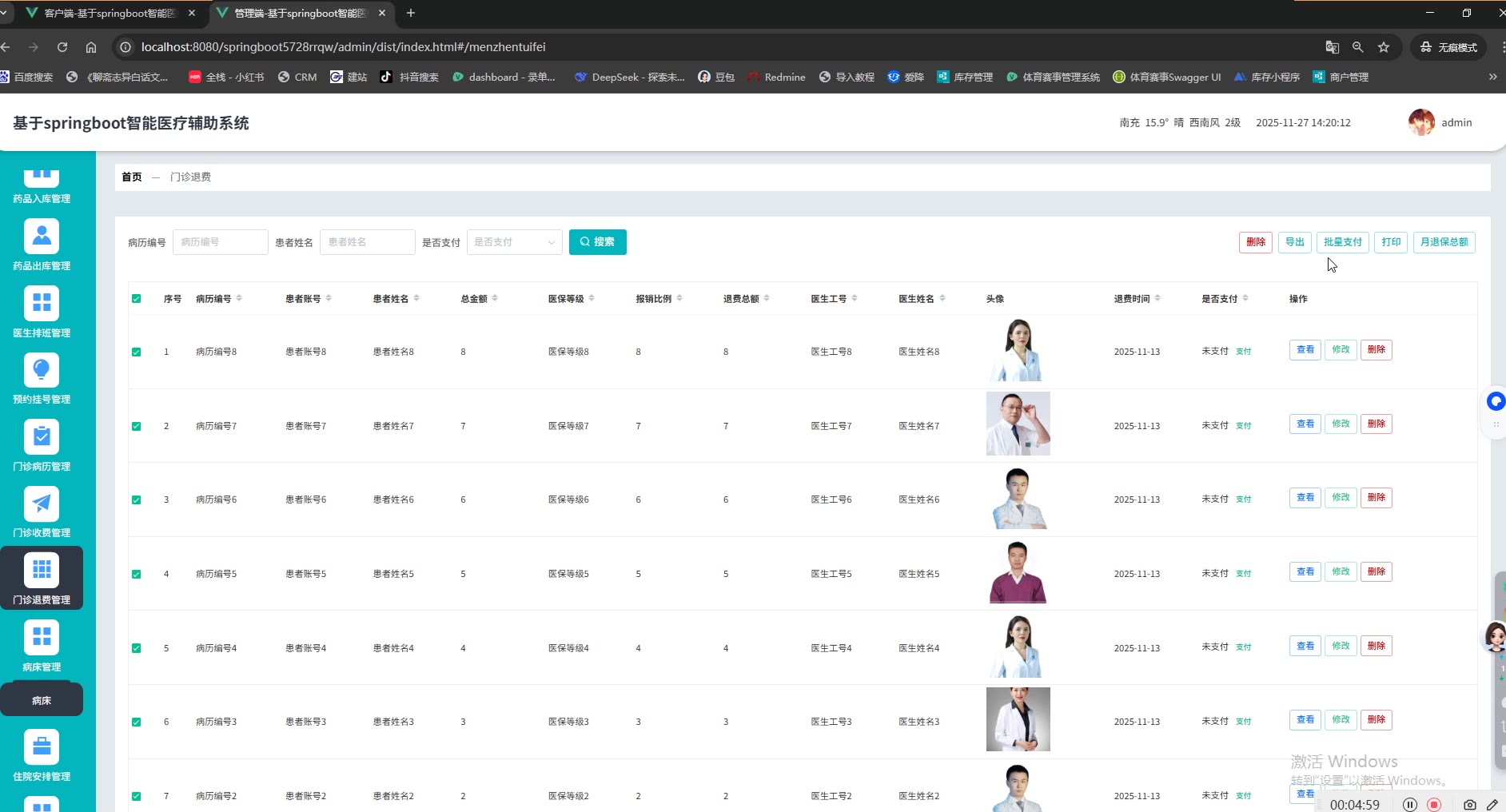Viewport: 1506px width, 812px height.
Task: Open the 病床管理 sidebar menu
Action: click(42, 647)
